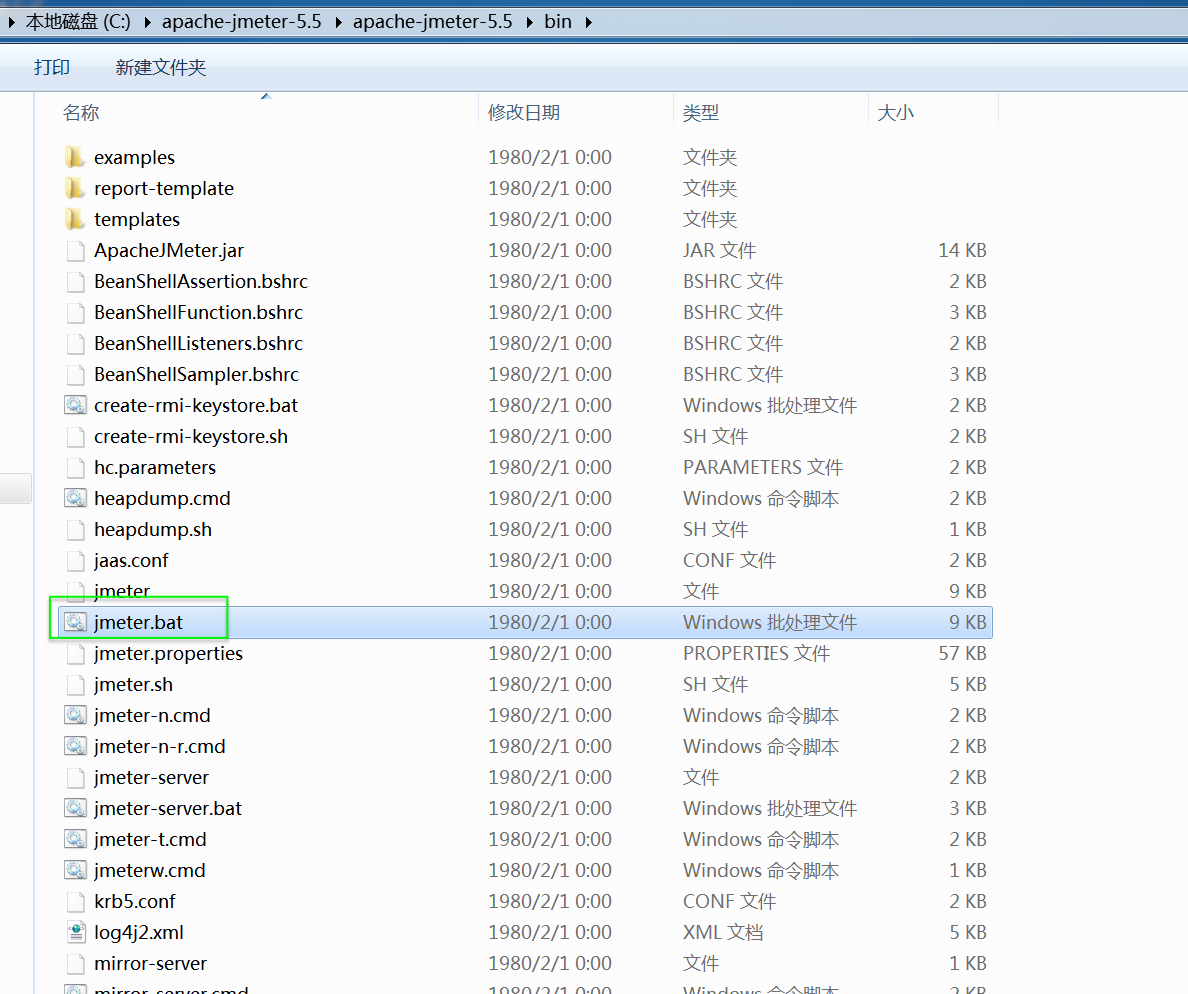Click 14 KB size of ApacheJMeter.jar
The image size is (1188, 994).
962,250
